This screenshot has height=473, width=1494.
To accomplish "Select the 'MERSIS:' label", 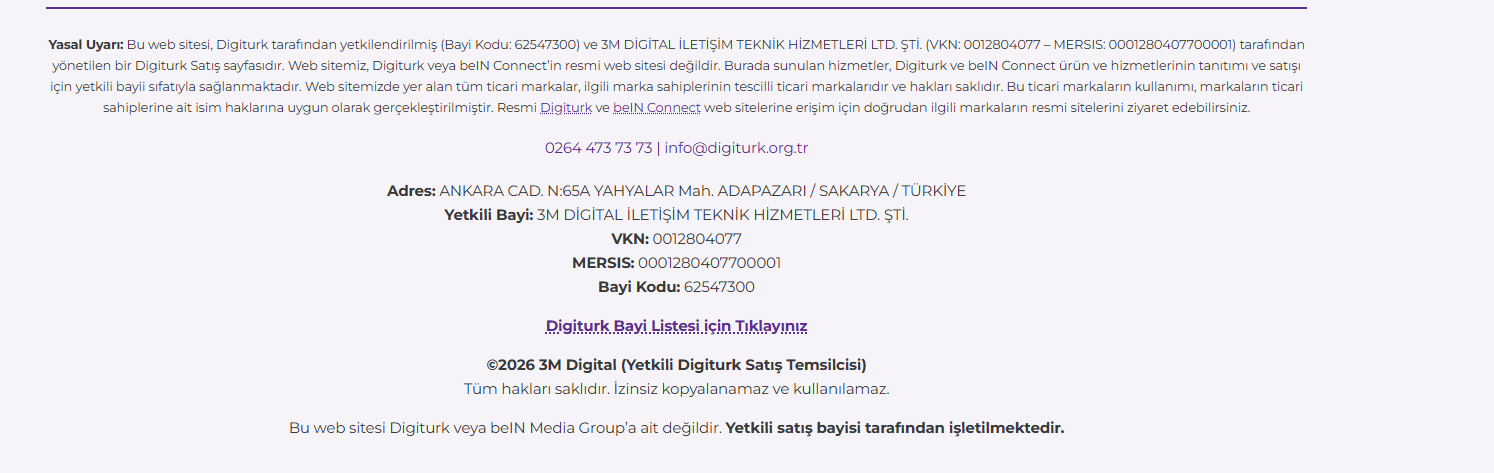I will 603,263.
